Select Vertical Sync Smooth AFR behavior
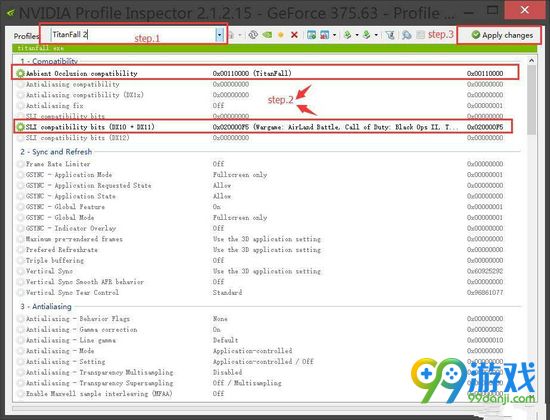This screenshot has height=420, width=550. [x=265, y=282]
